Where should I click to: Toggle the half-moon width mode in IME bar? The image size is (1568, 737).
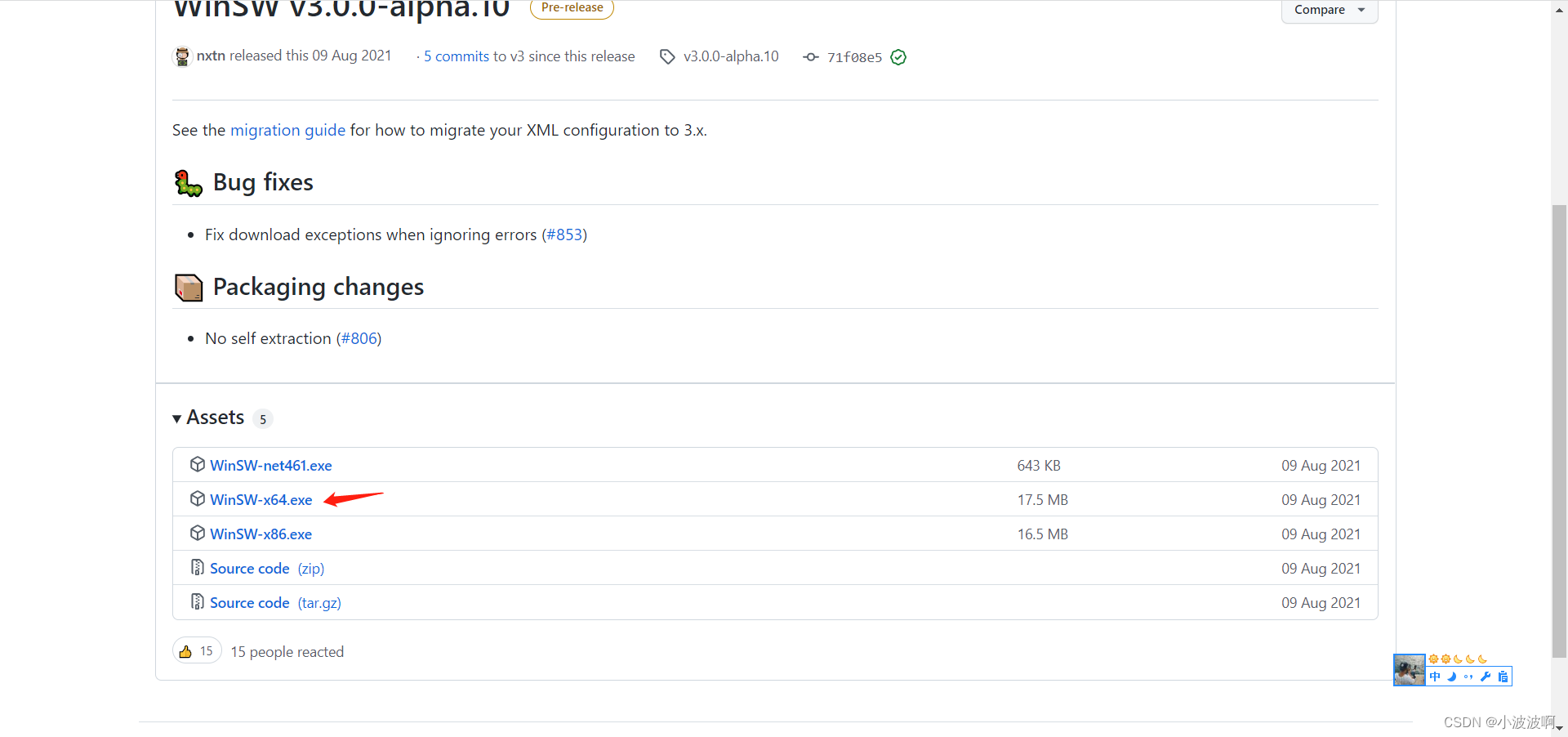tap(1452, 677)
